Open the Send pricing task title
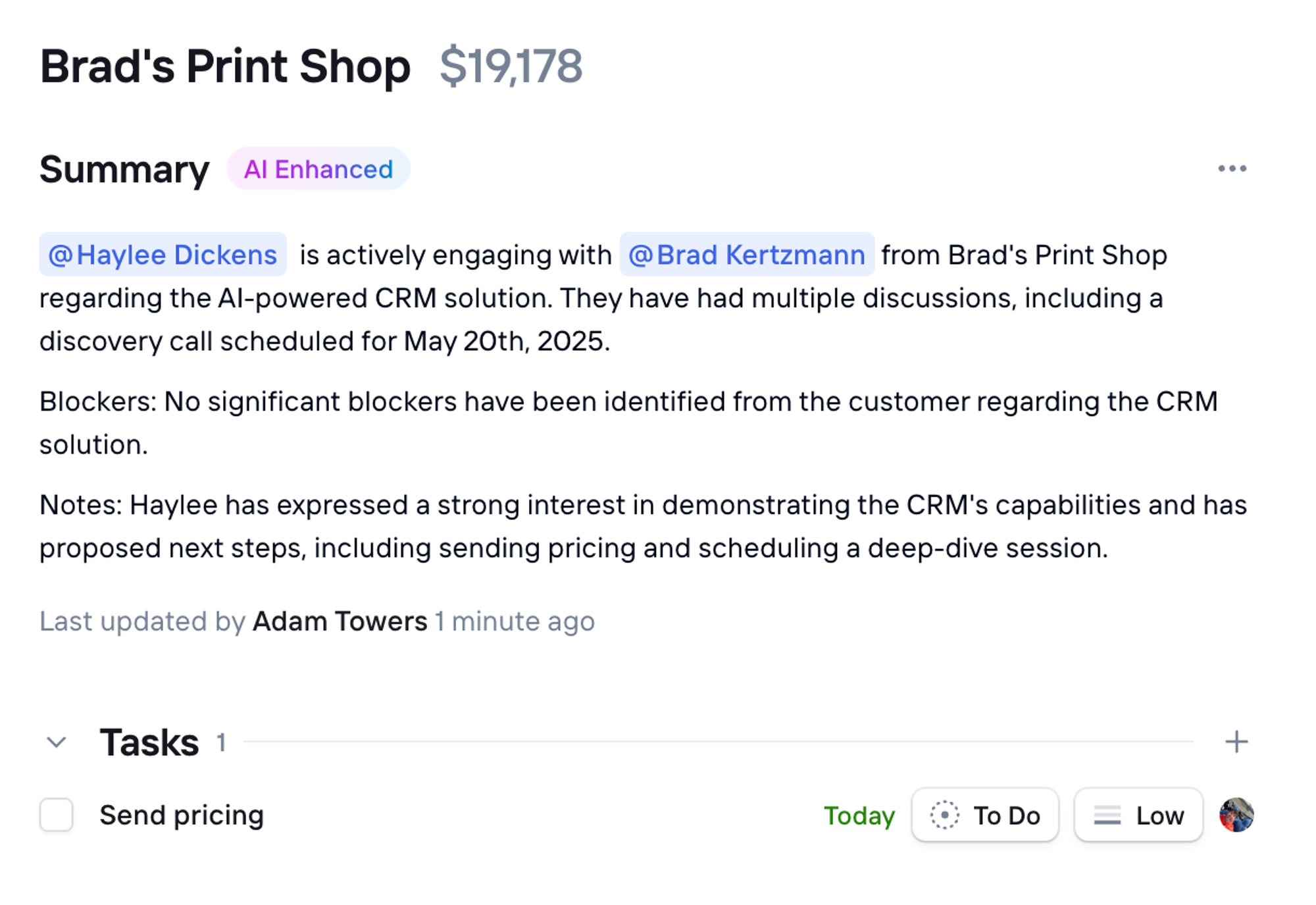This screenshot has height=905, width=1316. pyautogui.click(x=182, y=815)
